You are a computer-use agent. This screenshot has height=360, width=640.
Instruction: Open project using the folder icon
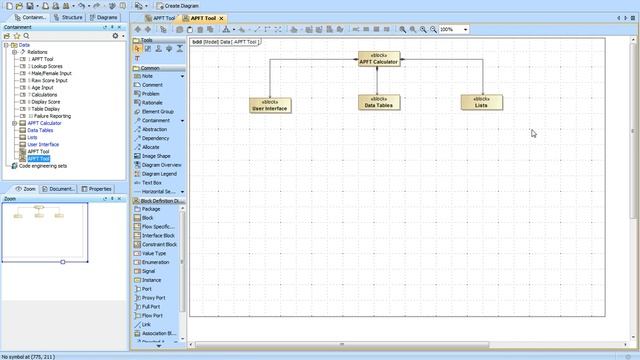(x=19, y=6)
